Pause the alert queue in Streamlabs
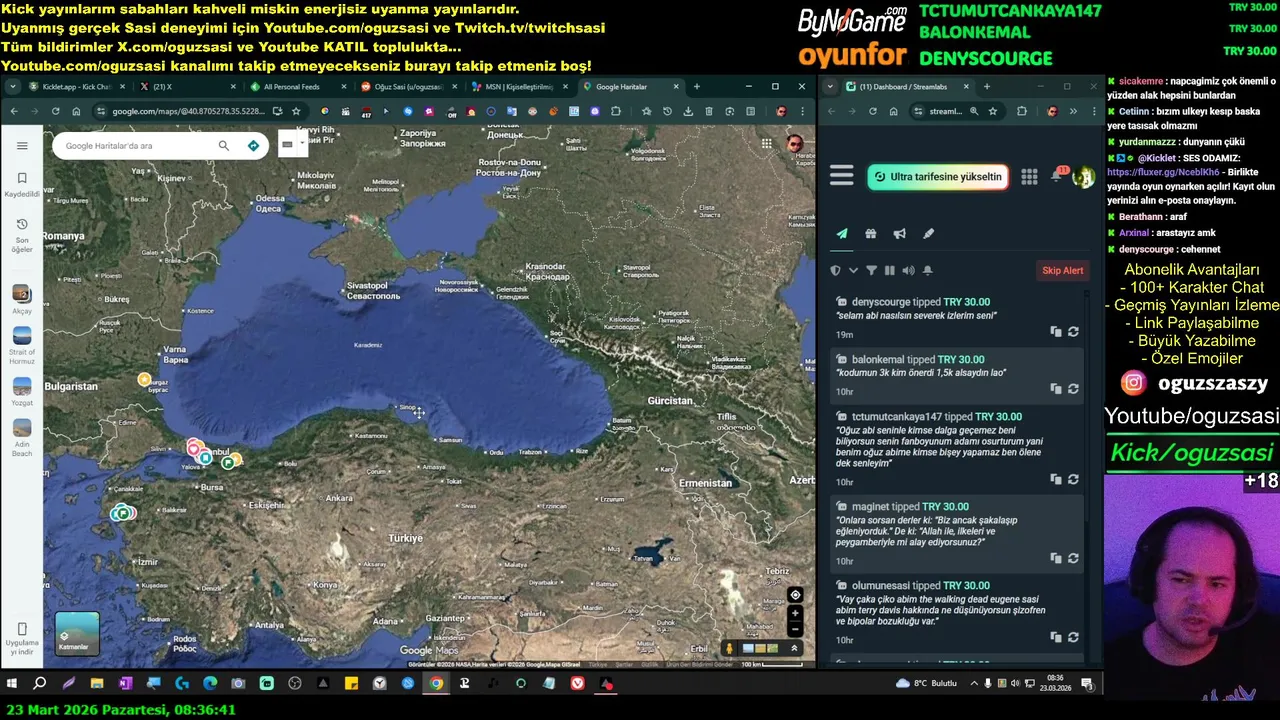Viewport: 1280px width, 720px height. point(889,270)
